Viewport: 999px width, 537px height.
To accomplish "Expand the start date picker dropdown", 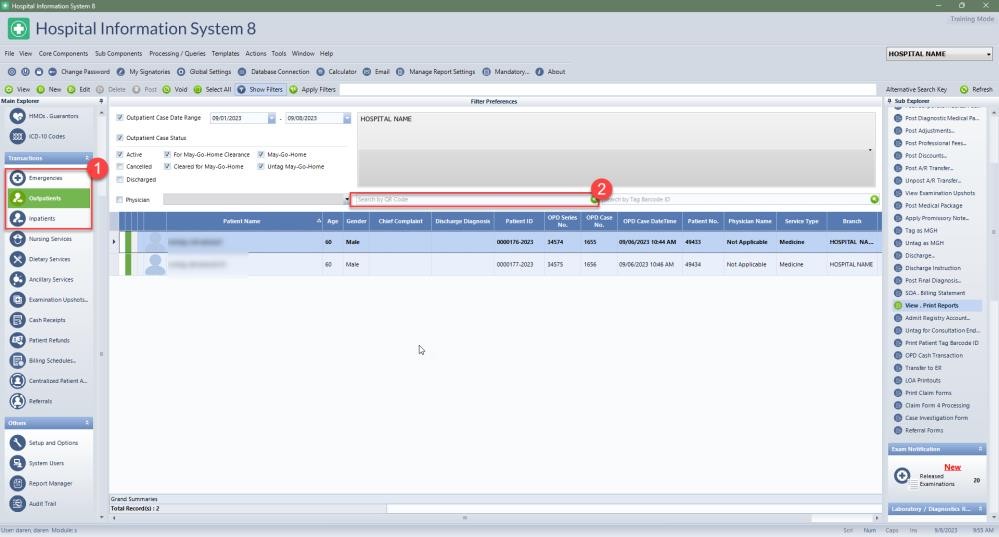I will click(271, 118).
